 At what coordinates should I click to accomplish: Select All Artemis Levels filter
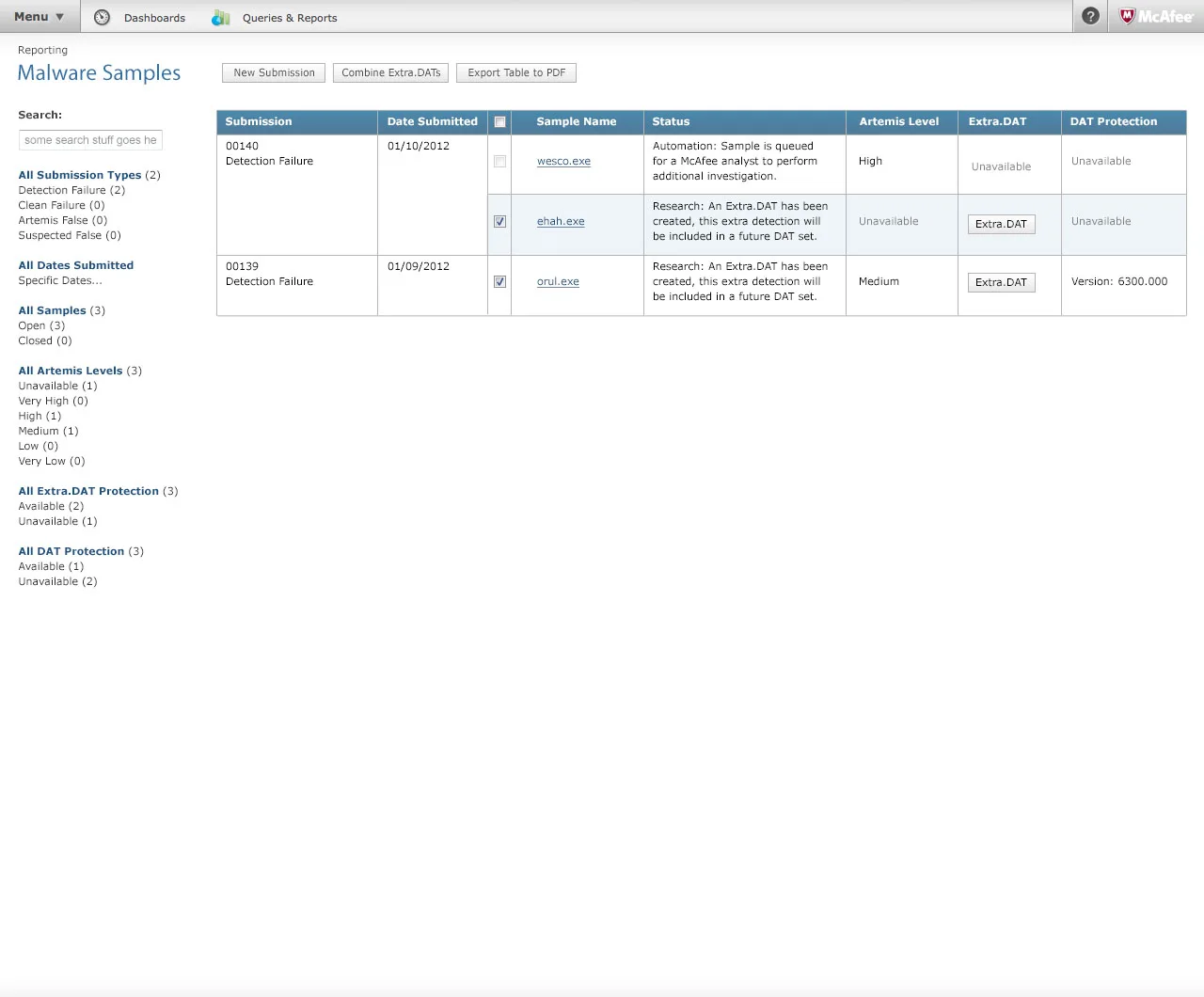point(71,371)
